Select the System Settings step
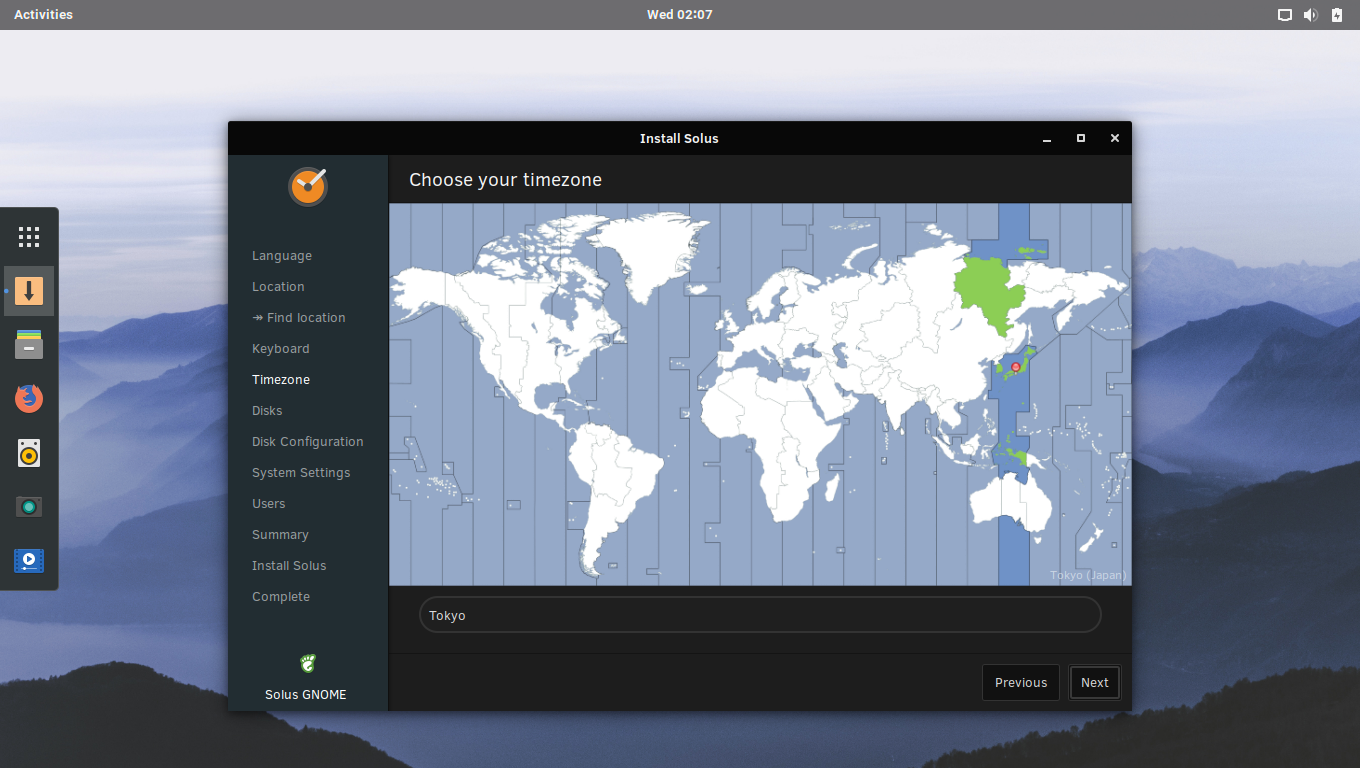Image resolution: width=1360 pixels, height=768 pixels. click(301, 473)
